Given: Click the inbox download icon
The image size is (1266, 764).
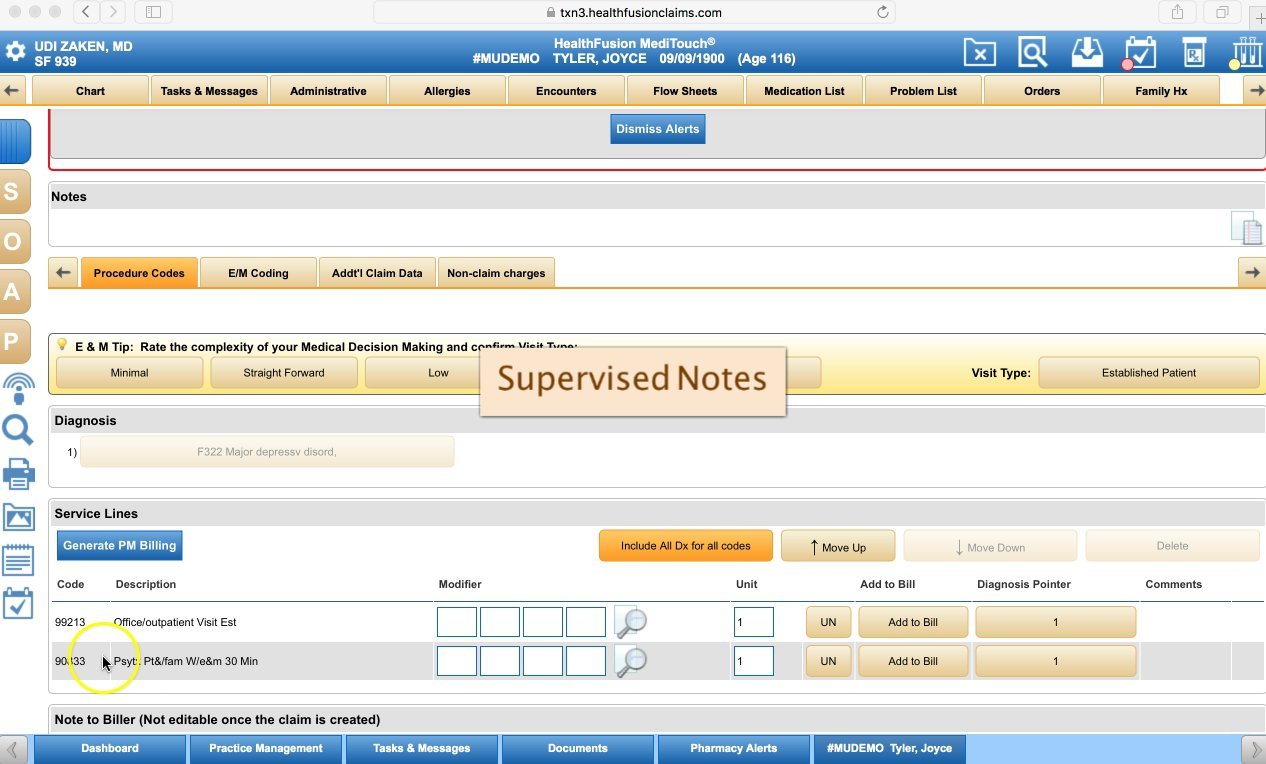Looking at the screenshot, I should [1086, 52].
